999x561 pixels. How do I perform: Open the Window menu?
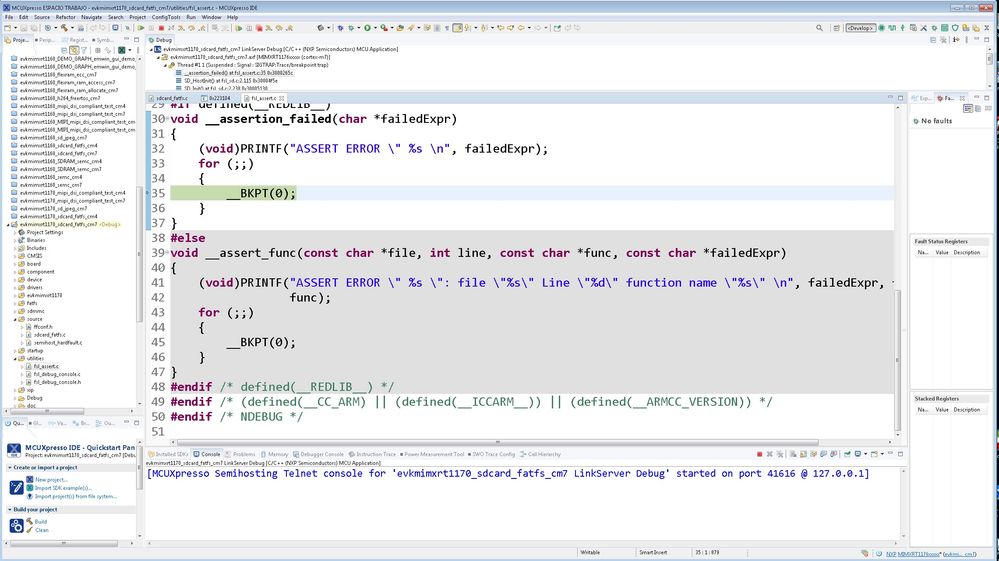pyautogui.click(x=212, y=17)
